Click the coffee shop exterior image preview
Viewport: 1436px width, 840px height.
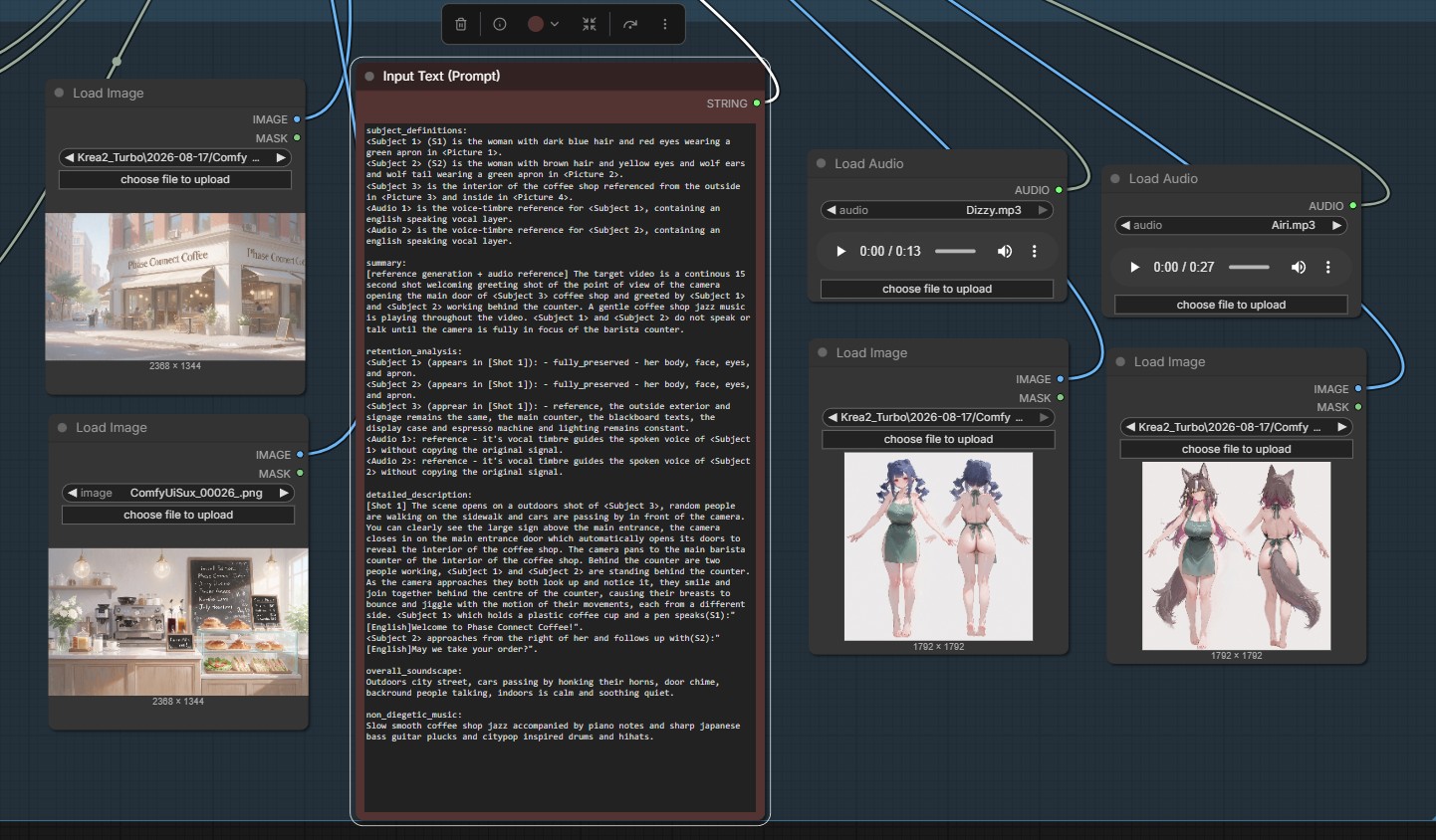tap(175, 287)
